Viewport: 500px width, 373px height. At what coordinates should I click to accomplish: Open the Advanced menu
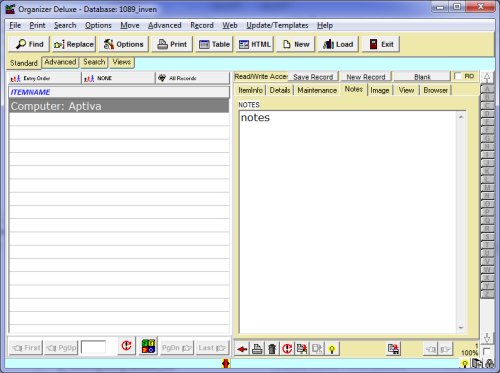pyautogui.click(x=165, y=25)
